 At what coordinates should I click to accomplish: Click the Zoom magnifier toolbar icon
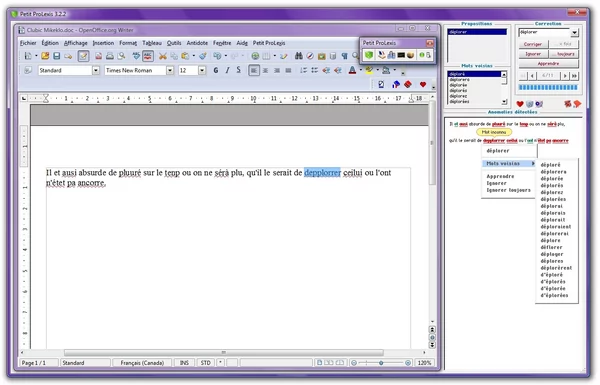[355, 56]
